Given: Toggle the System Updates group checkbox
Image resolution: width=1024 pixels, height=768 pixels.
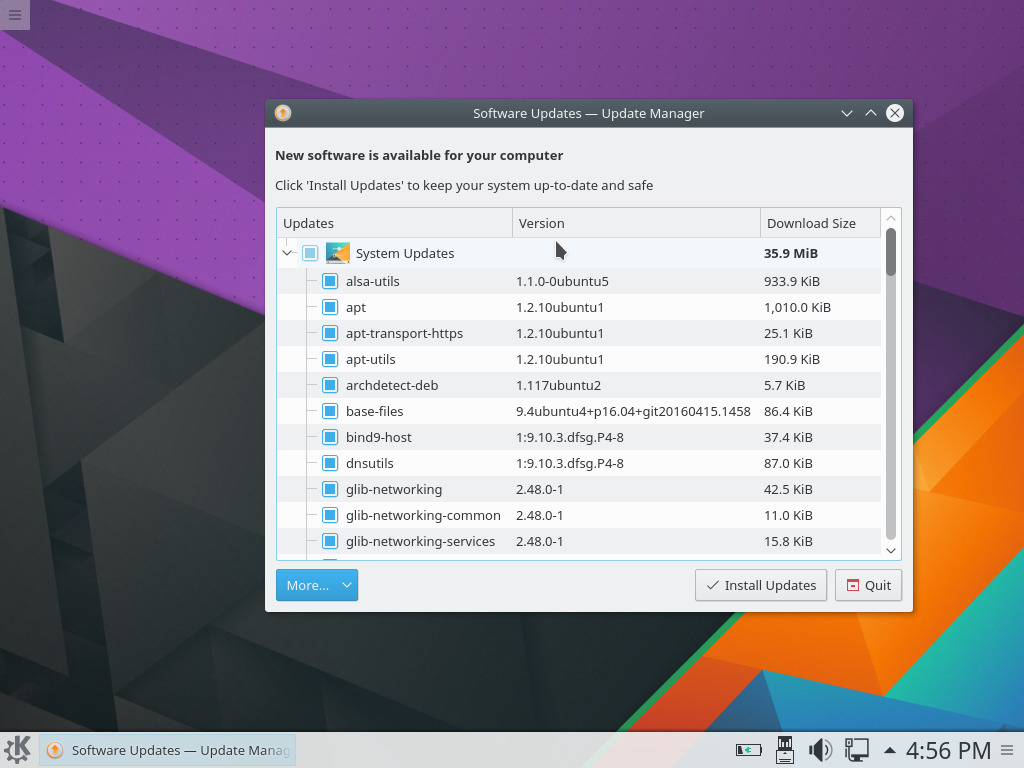Looking at the screenshot, I should click(310, 253).
